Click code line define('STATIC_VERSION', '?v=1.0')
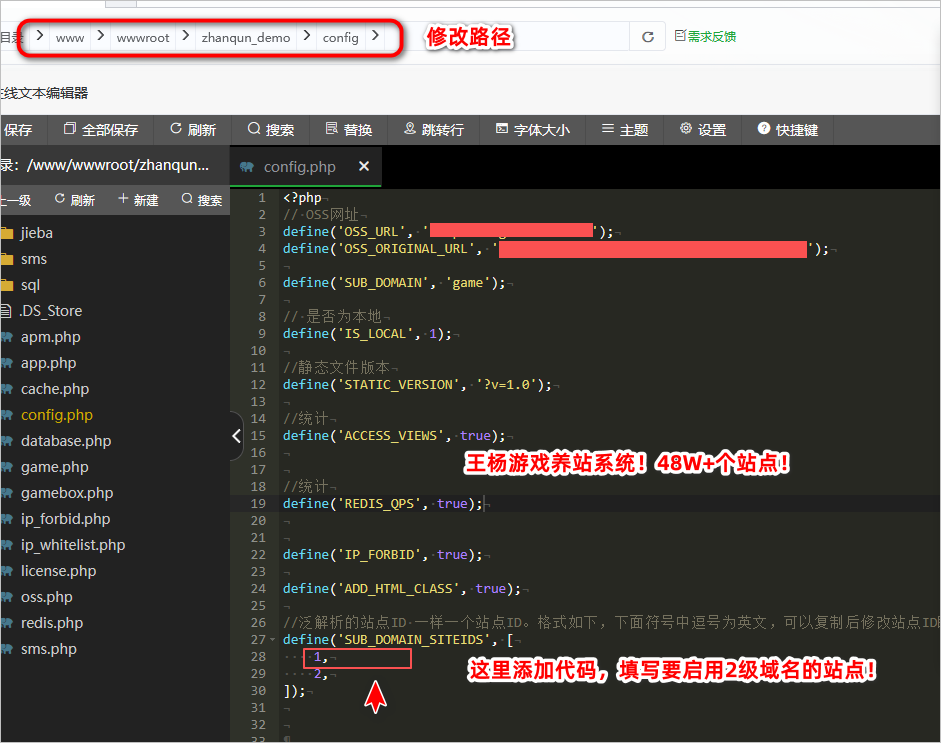The height and width of the screenshot is (743, 941). (x=418, y=385)
